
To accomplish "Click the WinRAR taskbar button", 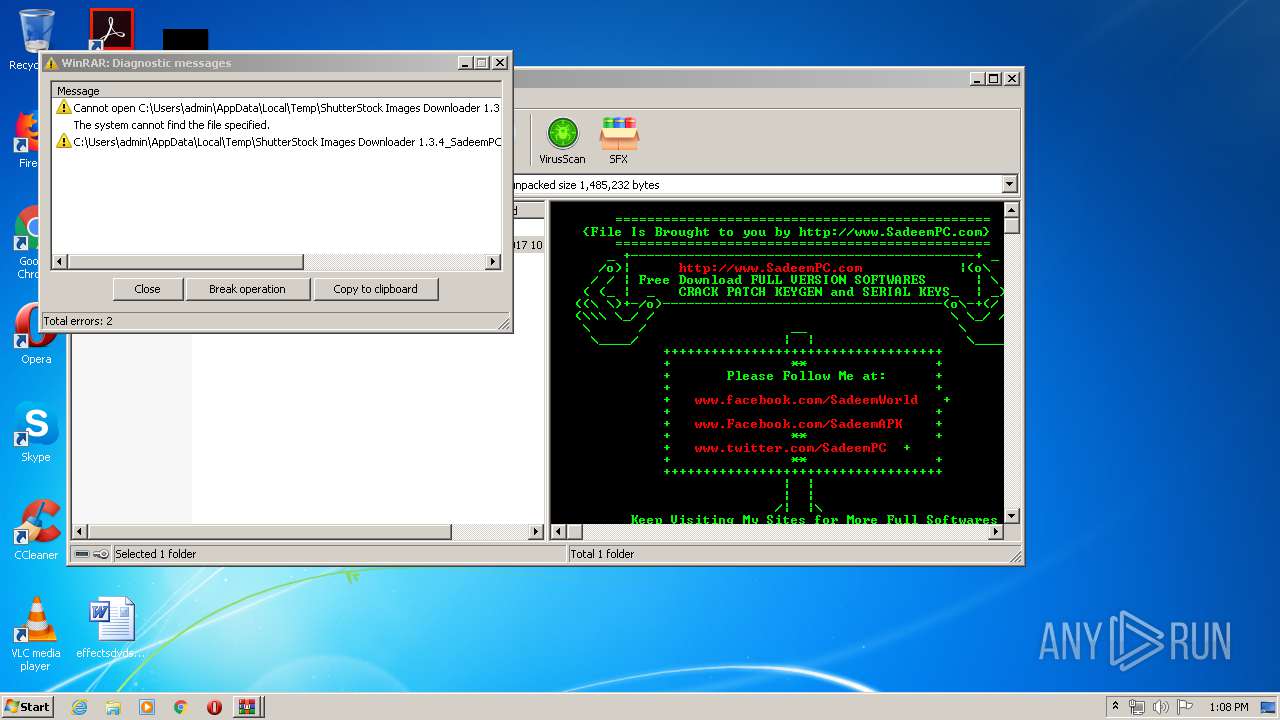I will (246, 707).
